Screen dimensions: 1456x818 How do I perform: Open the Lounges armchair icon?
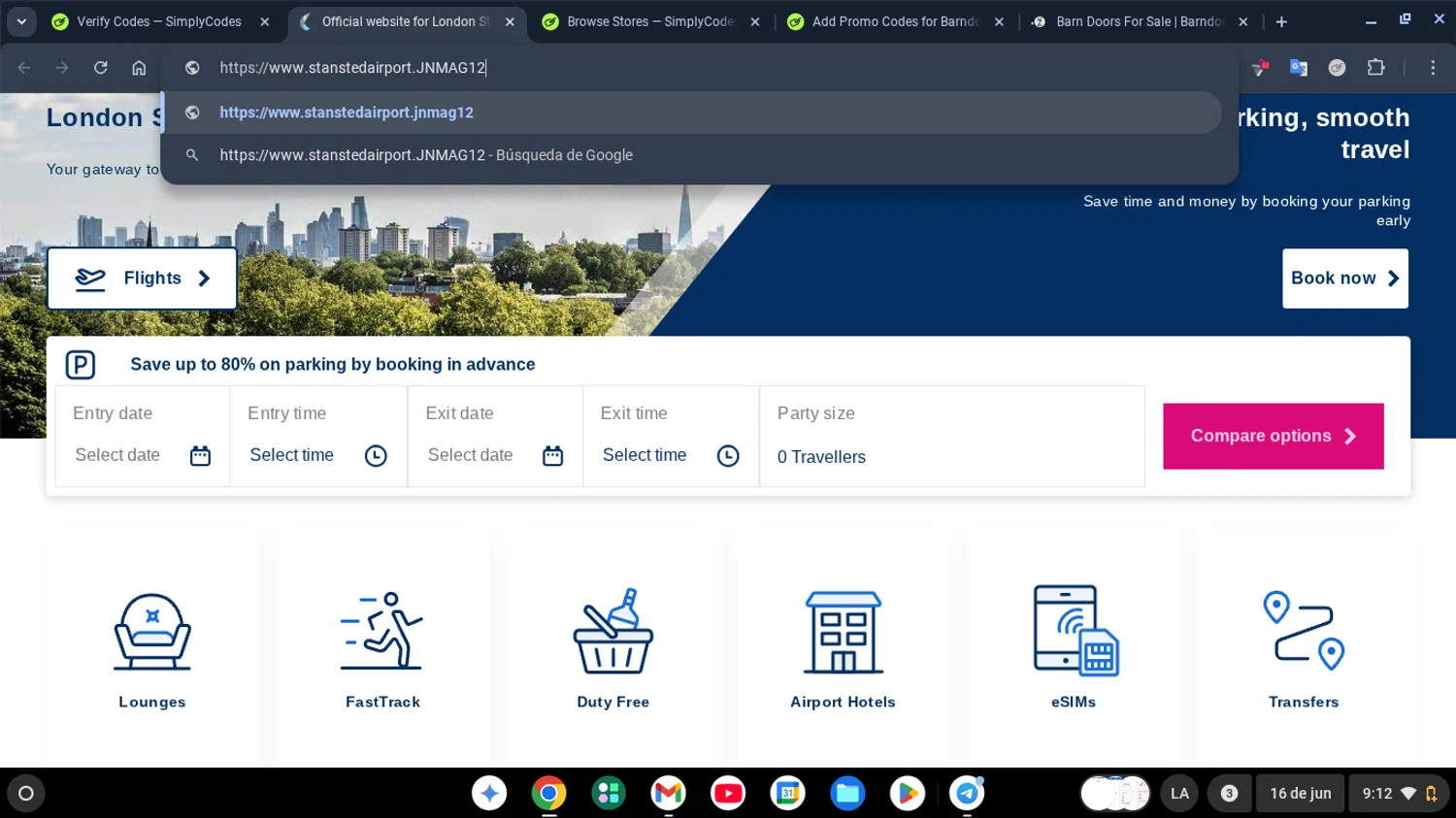[152, 632]
